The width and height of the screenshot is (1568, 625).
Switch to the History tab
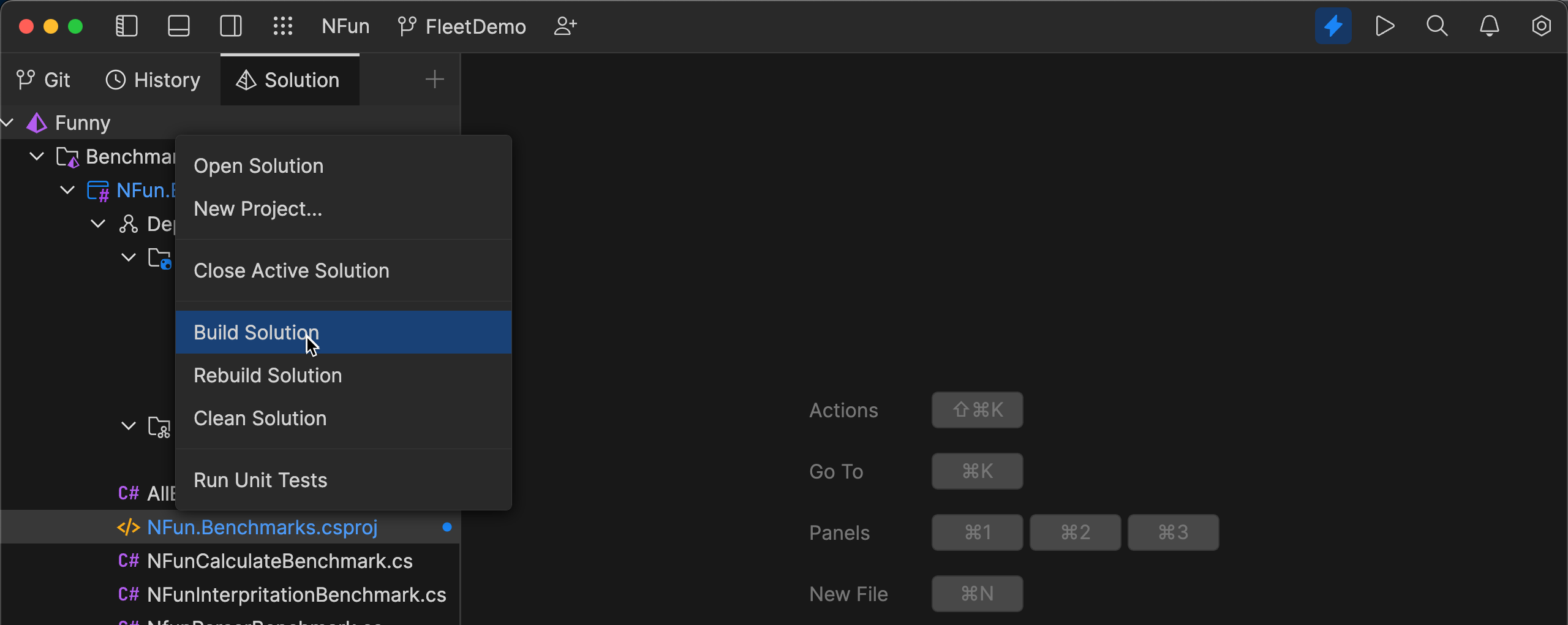click(x=153, y=80)
